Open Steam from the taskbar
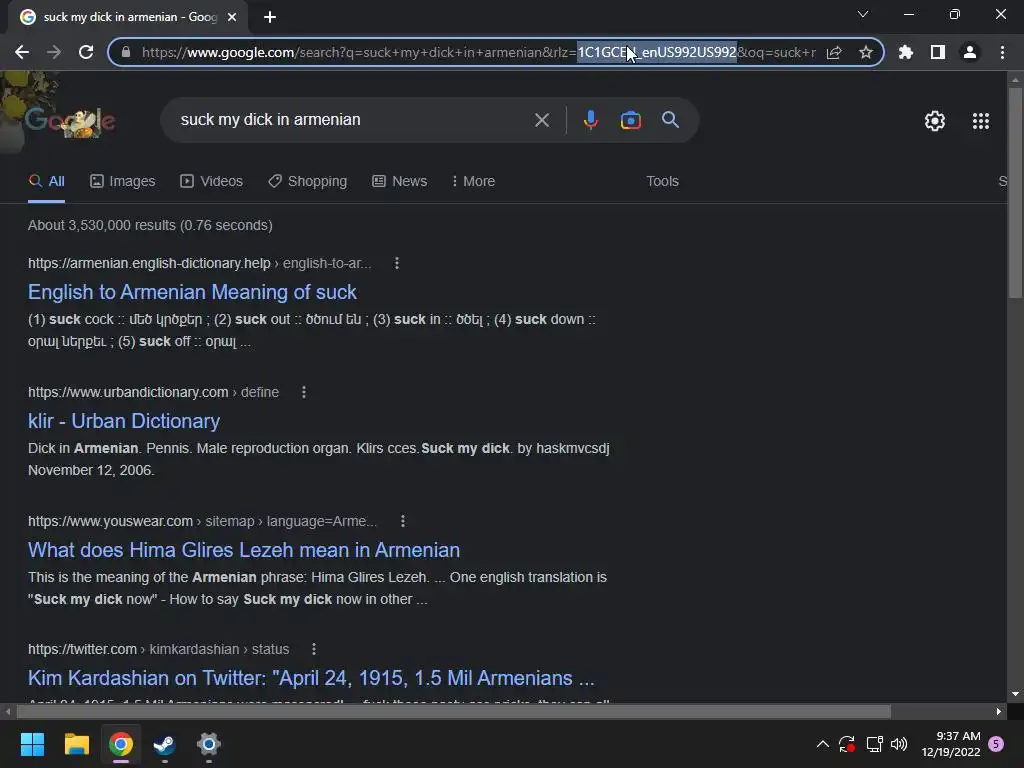The height and width of the screenshot is (768, 1024). (165, 744)
